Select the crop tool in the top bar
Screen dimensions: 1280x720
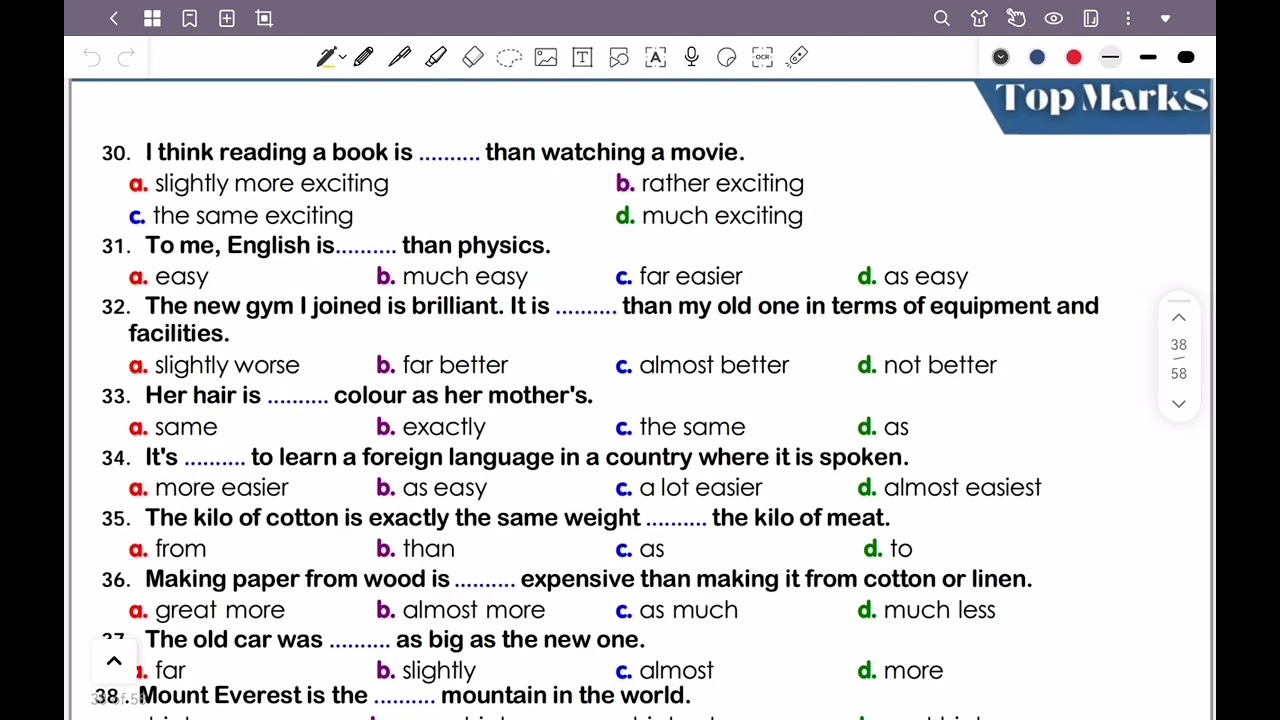click(264, 18)
